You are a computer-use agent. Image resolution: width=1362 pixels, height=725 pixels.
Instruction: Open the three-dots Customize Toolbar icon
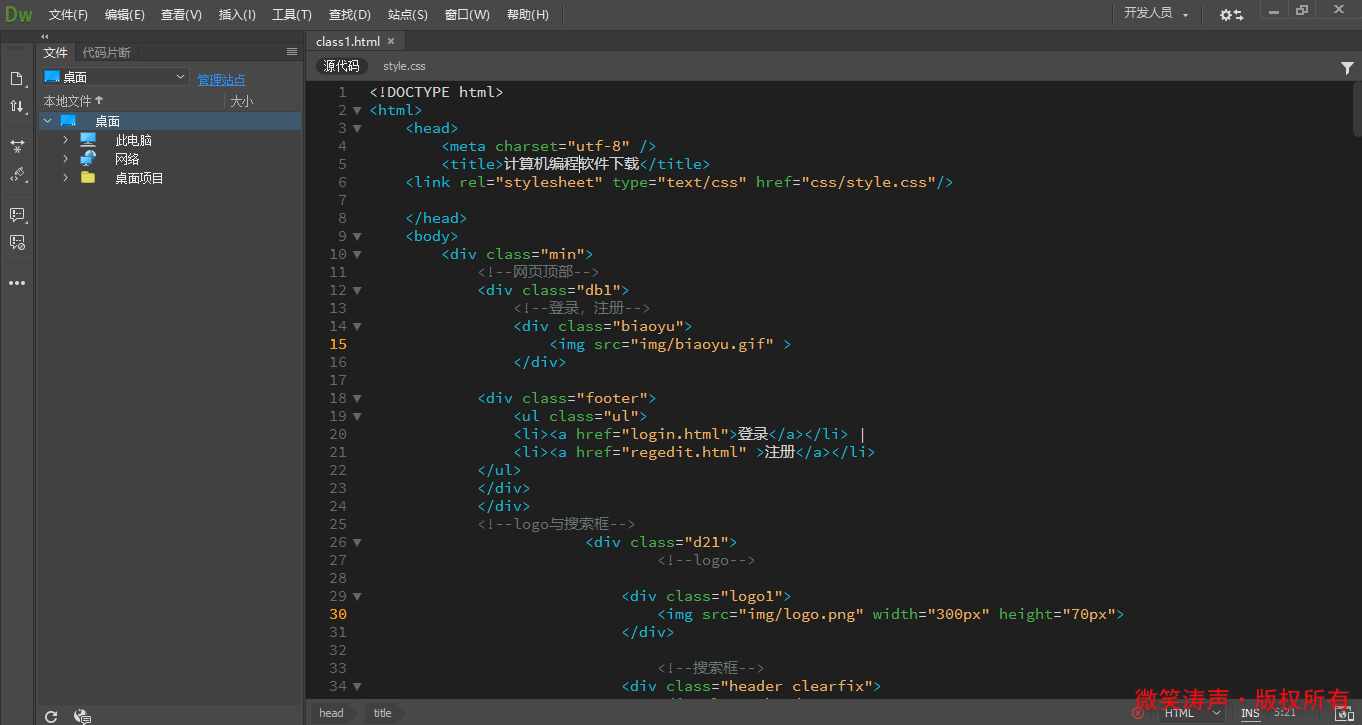16,283
